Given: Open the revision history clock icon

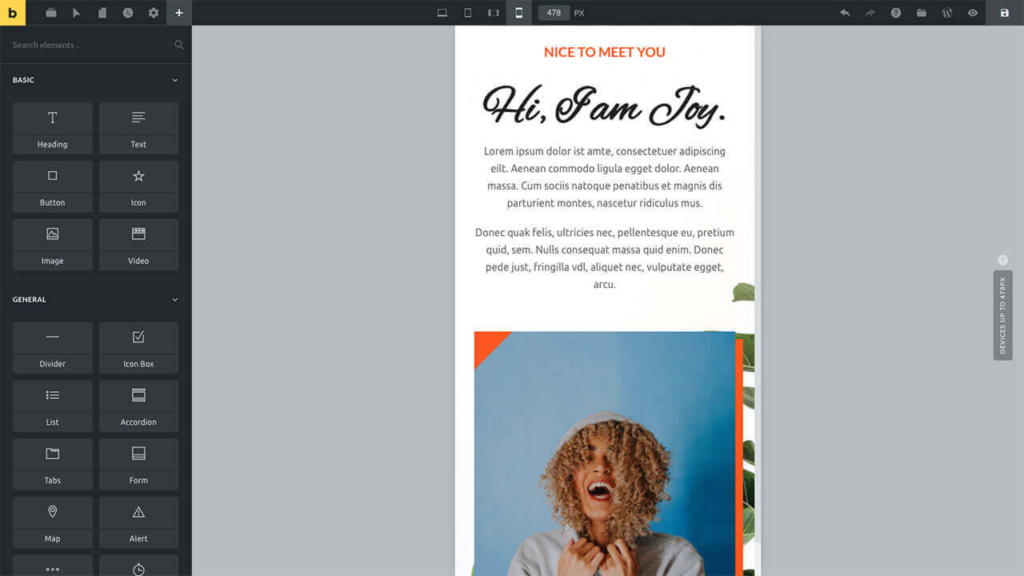Looking at the screenshot, I should [x=128, y=13].
